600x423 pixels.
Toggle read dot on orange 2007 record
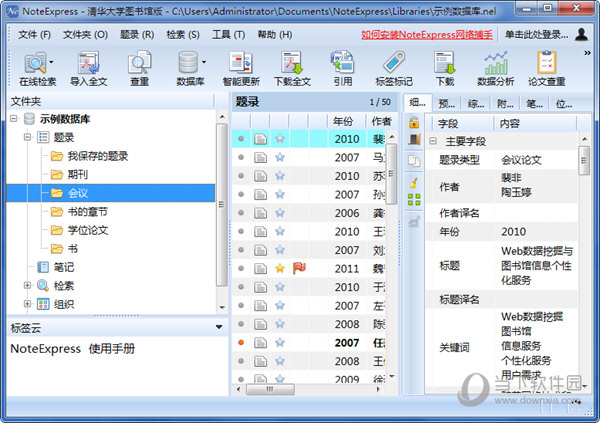pos(241,342)
